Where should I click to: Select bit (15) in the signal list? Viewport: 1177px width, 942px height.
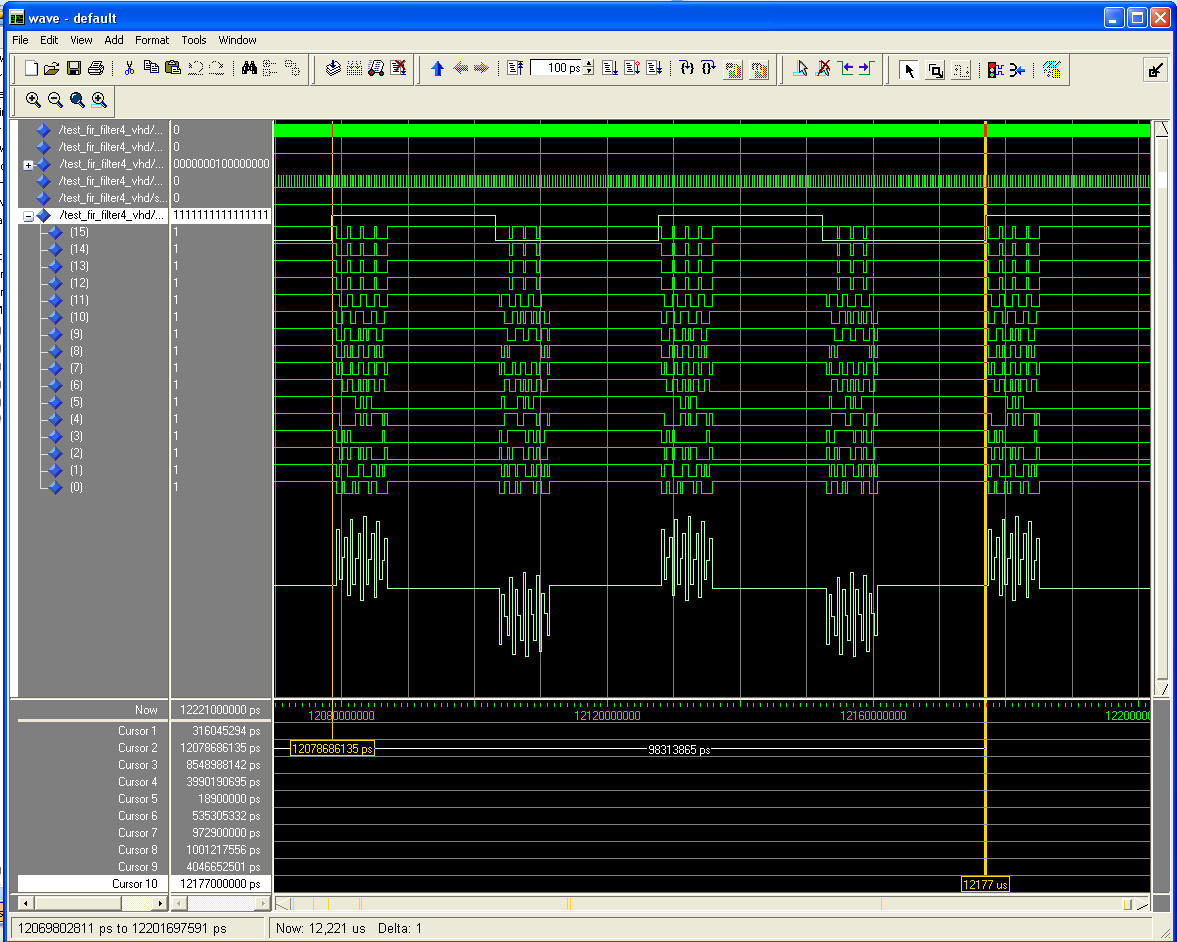79,232
